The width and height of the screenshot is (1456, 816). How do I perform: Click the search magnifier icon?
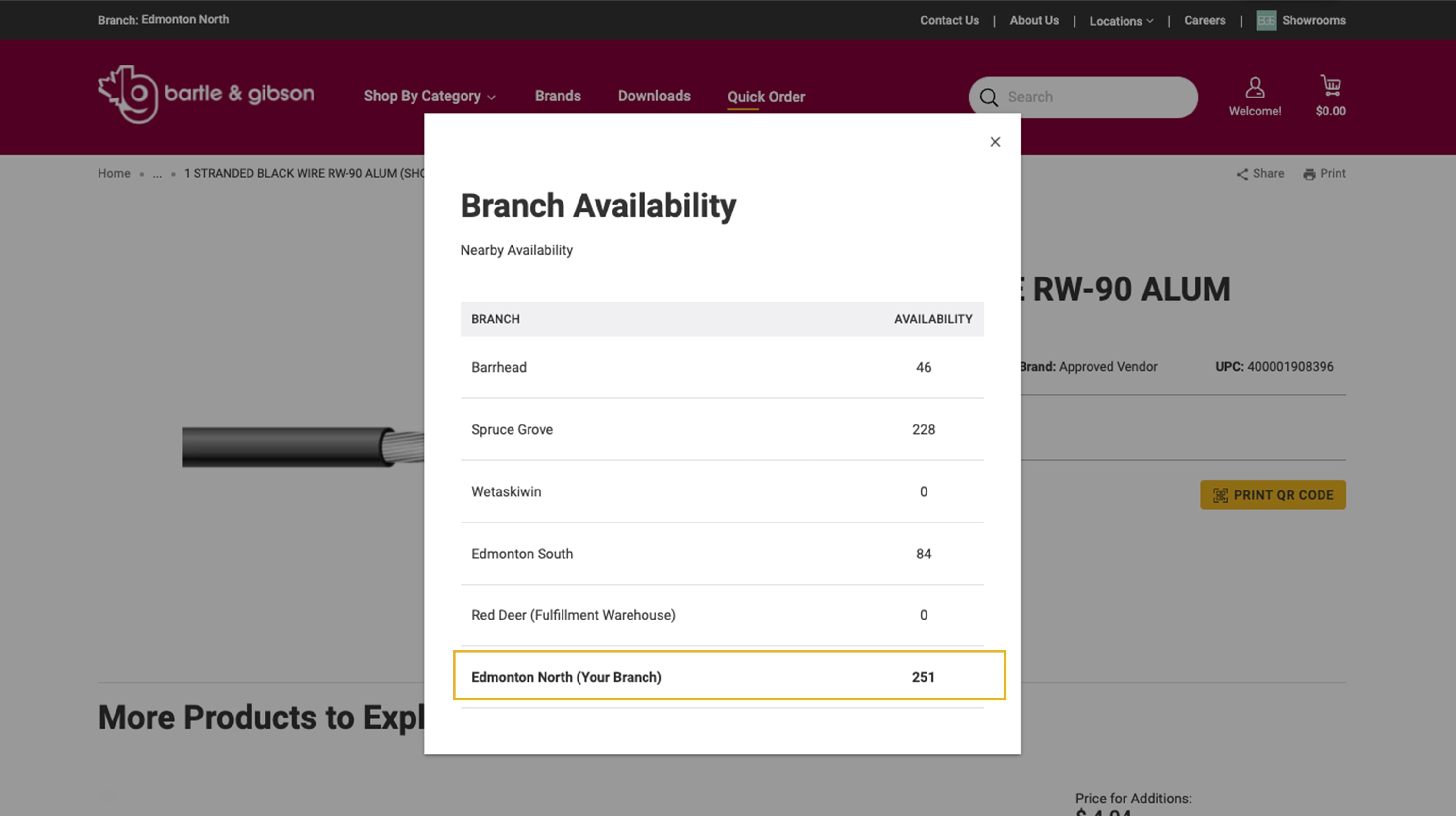click(x=988, y=97)
